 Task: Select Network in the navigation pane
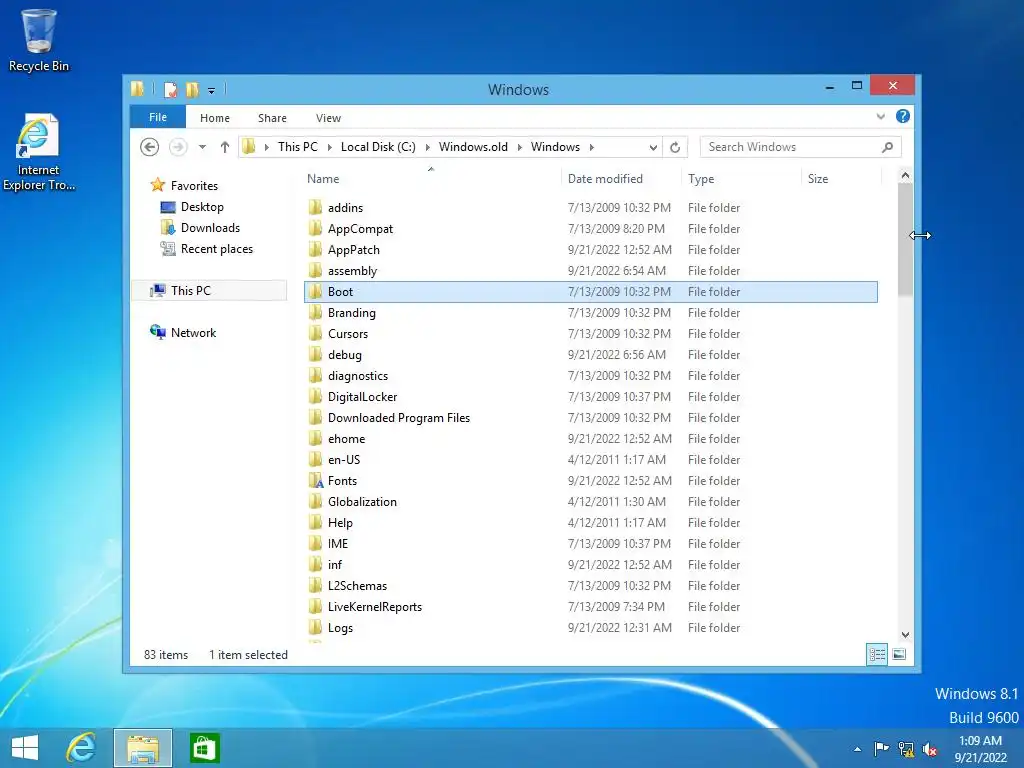click(183, 332)
